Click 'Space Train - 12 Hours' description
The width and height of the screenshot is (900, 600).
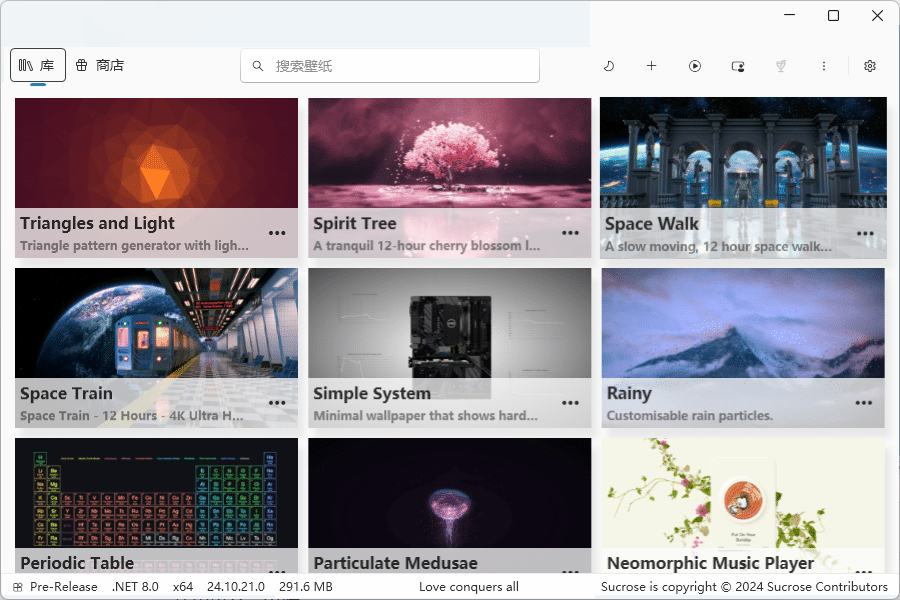click(131, 416)
